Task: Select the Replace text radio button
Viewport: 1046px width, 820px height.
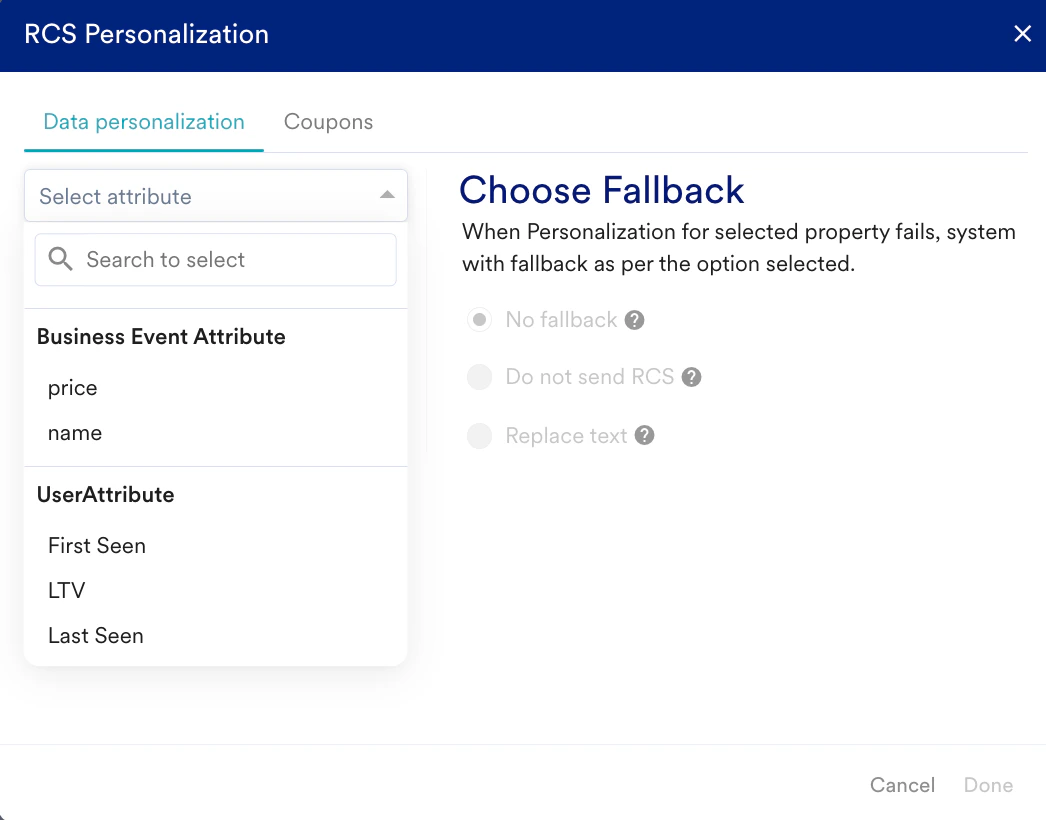Action: coord(480,436)
